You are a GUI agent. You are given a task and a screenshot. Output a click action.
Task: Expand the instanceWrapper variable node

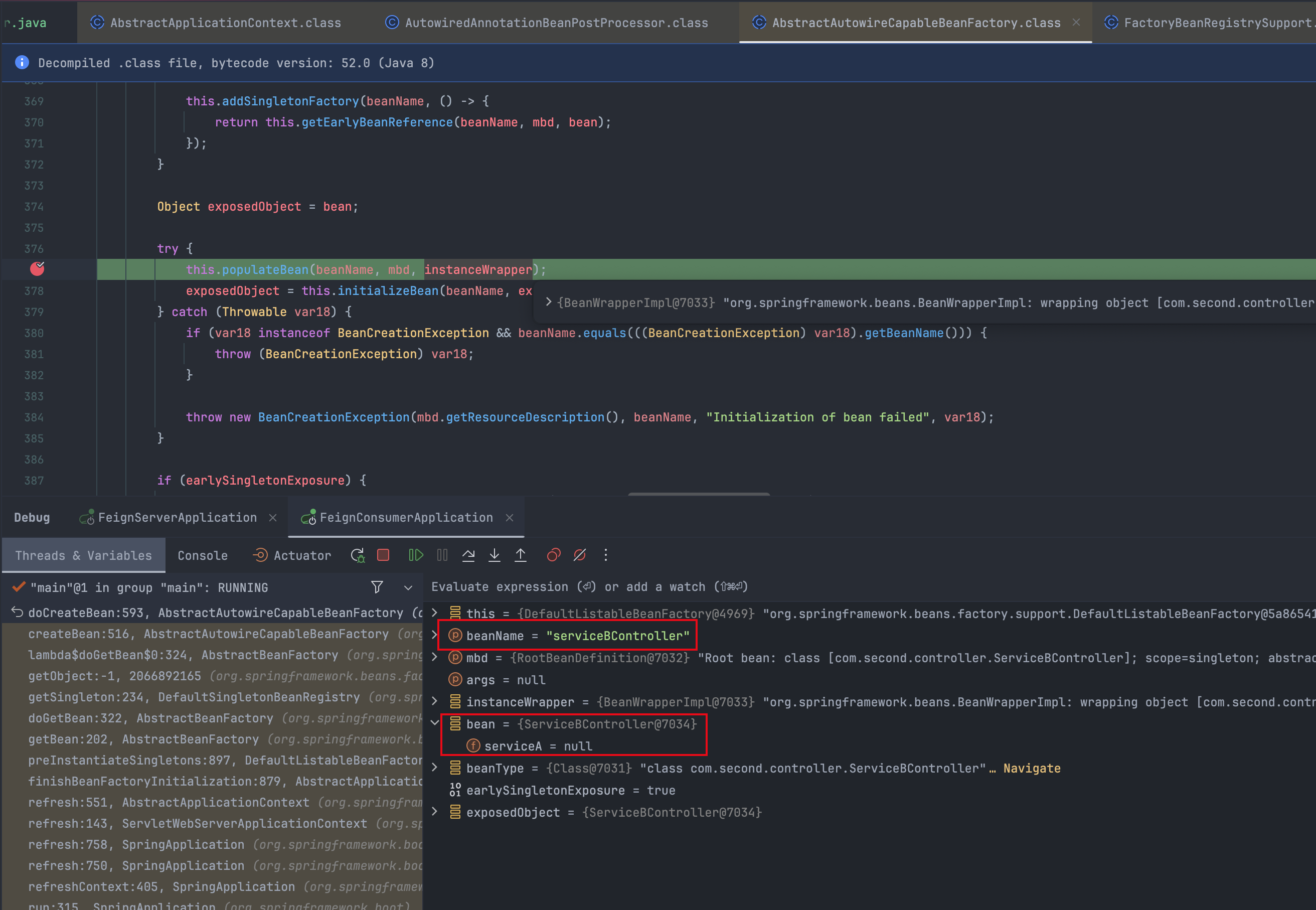tap(435, 701)
